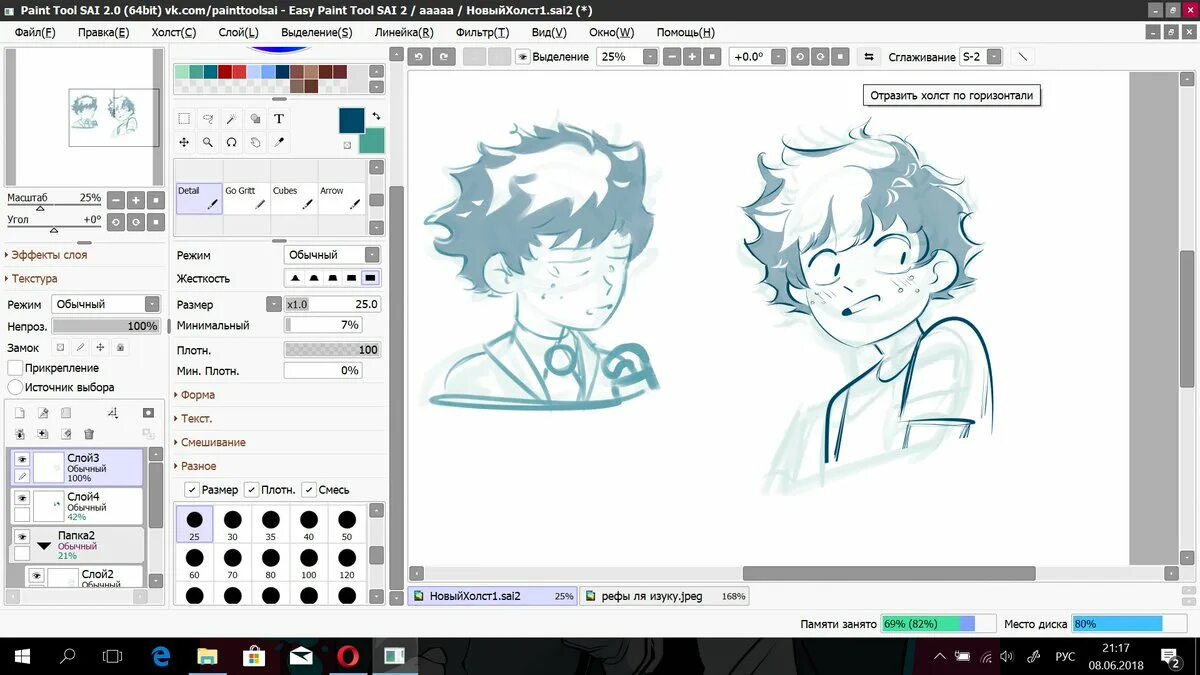
Task: Expand the Смешивание section
Action: [213, 442]
